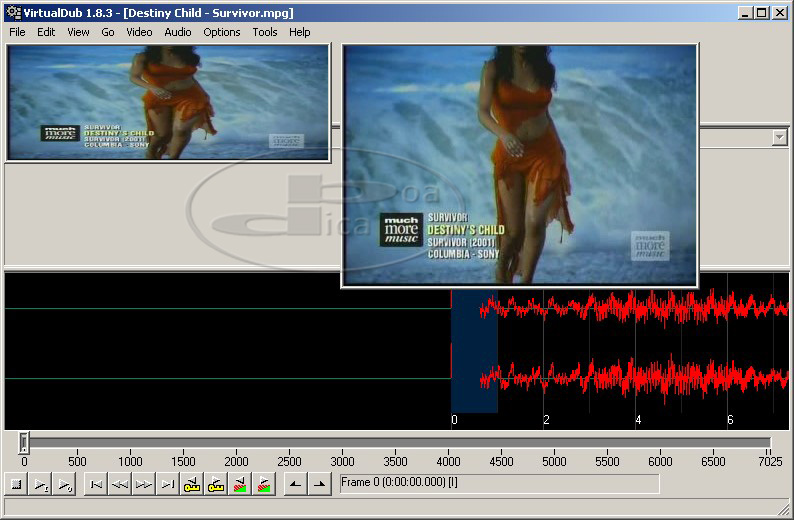Image resolution: width=794 pixels, height=520 pixels.
Task: Go to the next keyframe
Action: click(x=216, y=485)
